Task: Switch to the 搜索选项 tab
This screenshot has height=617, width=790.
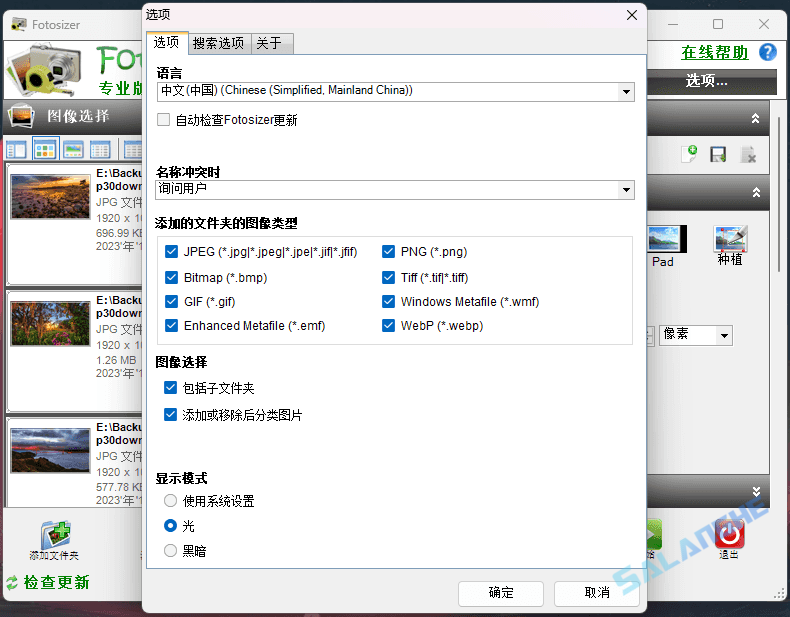Action: tap(219, 43)
